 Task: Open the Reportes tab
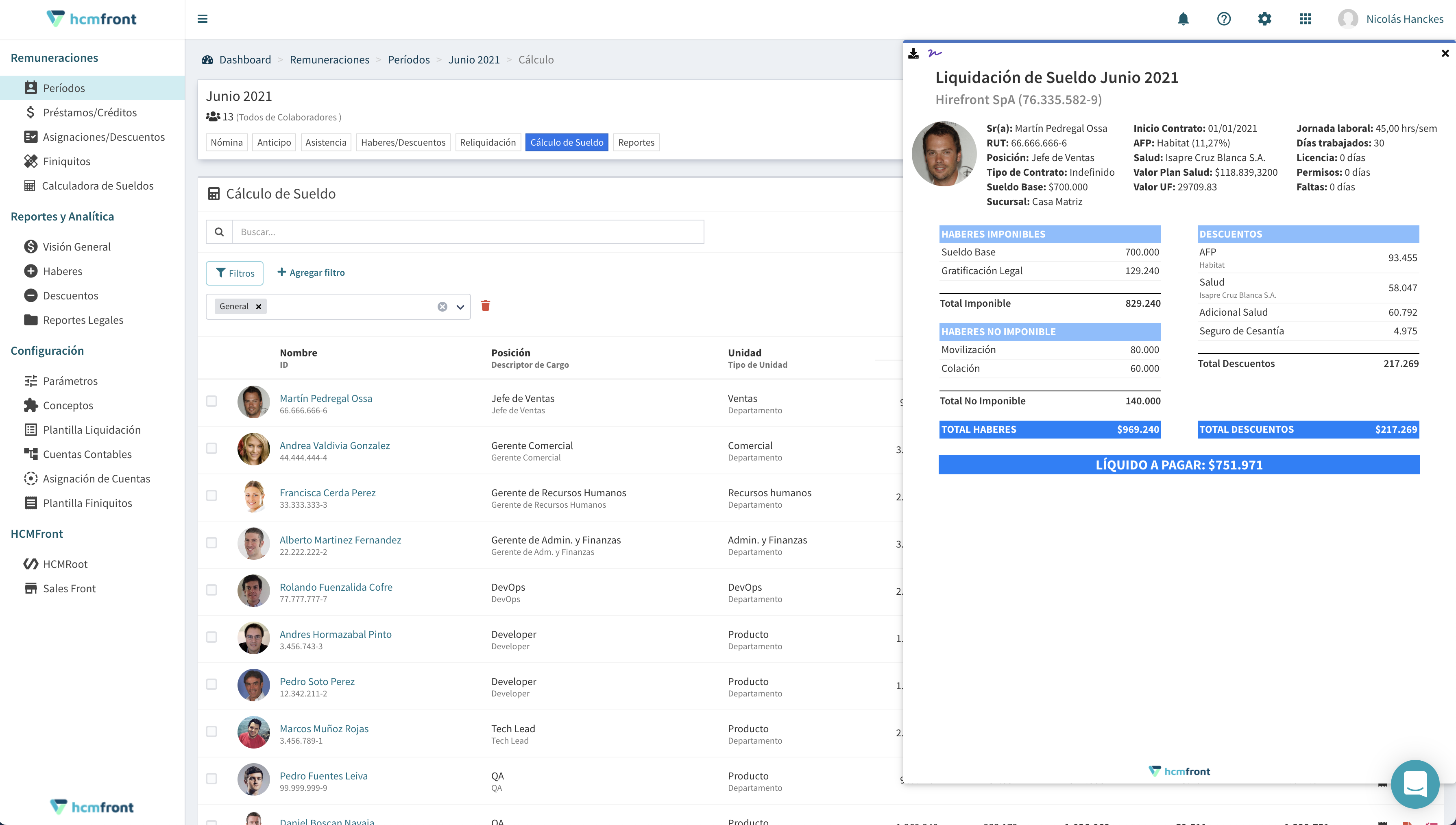click(636, 142)
